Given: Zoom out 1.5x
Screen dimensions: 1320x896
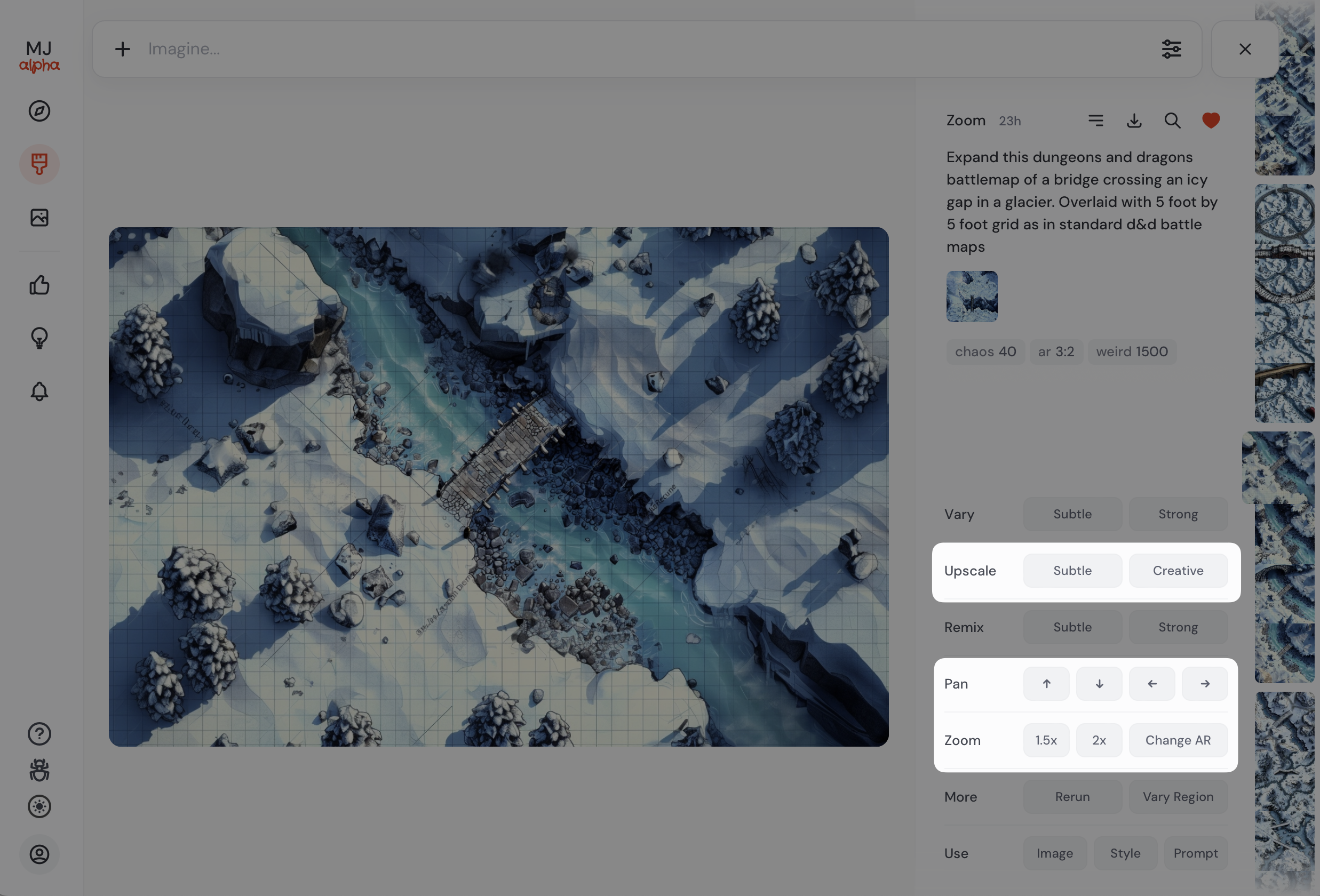Looking at the screenshot, I should [x=1046, y=740].
